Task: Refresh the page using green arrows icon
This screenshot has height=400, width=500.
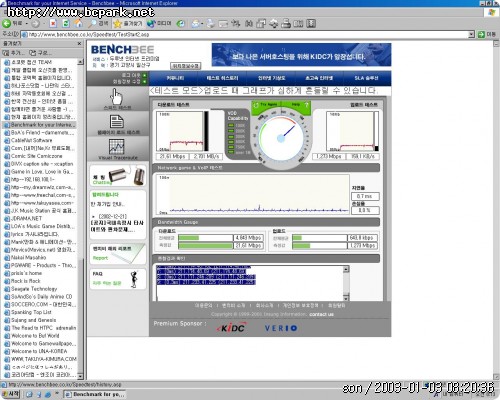Action: [66, 23]
